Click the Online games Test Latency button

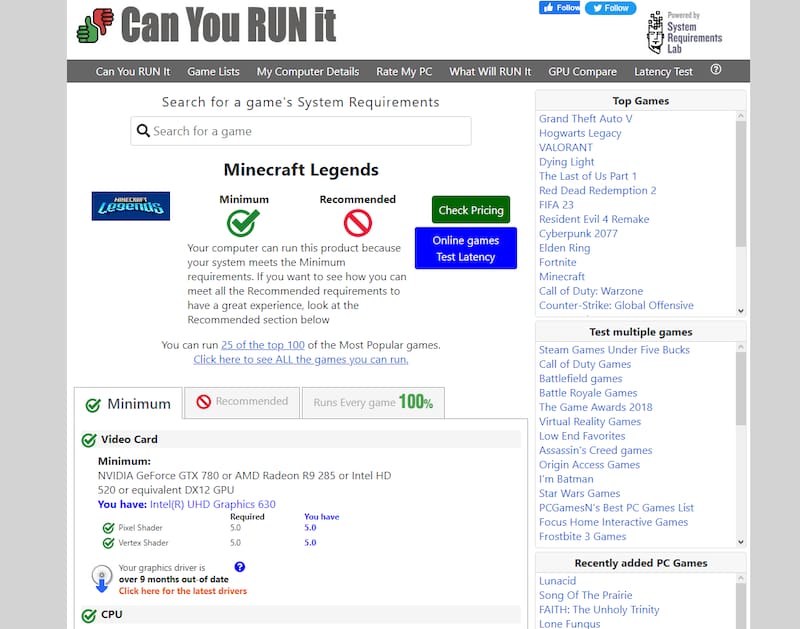pyautogui.click(x=466, y=249)
